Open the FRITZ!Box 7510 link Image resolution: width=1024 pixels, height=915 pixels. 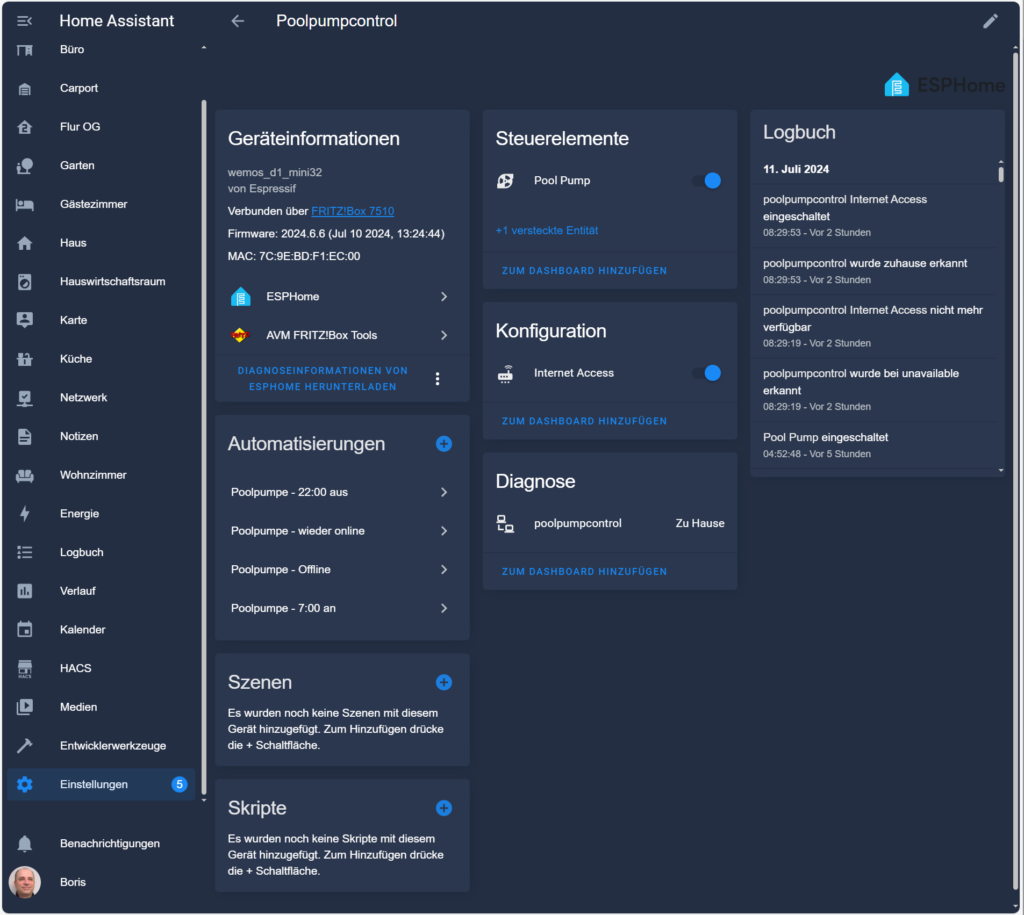click(352, 211)
